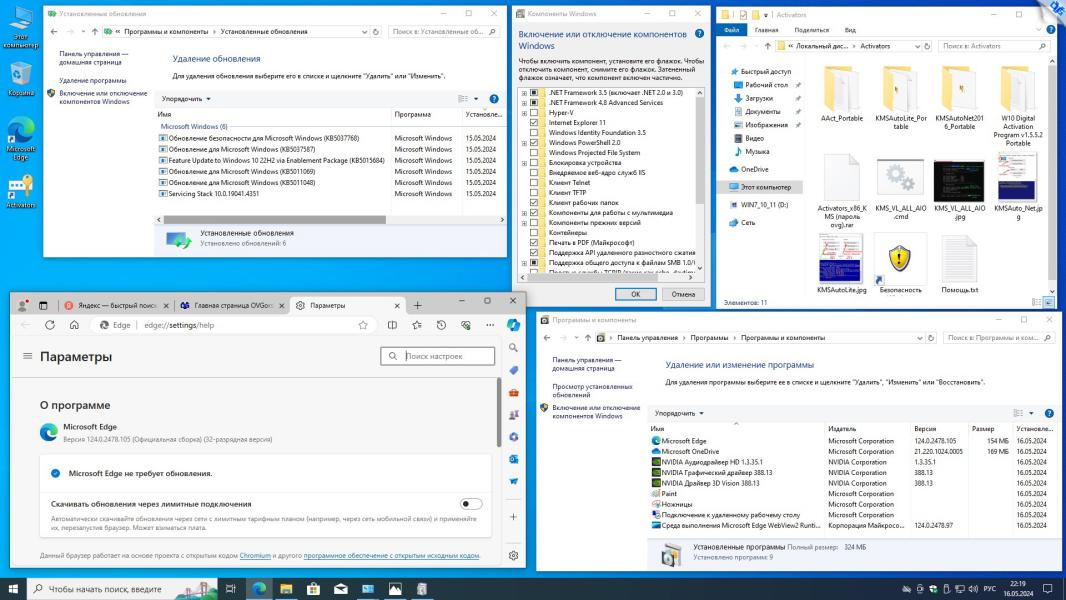Open Microsoft Store from the taskbar
Image resolution: width=1066 pixels, height=600 pixels.
pyautogui.click(x=313, y=589)
